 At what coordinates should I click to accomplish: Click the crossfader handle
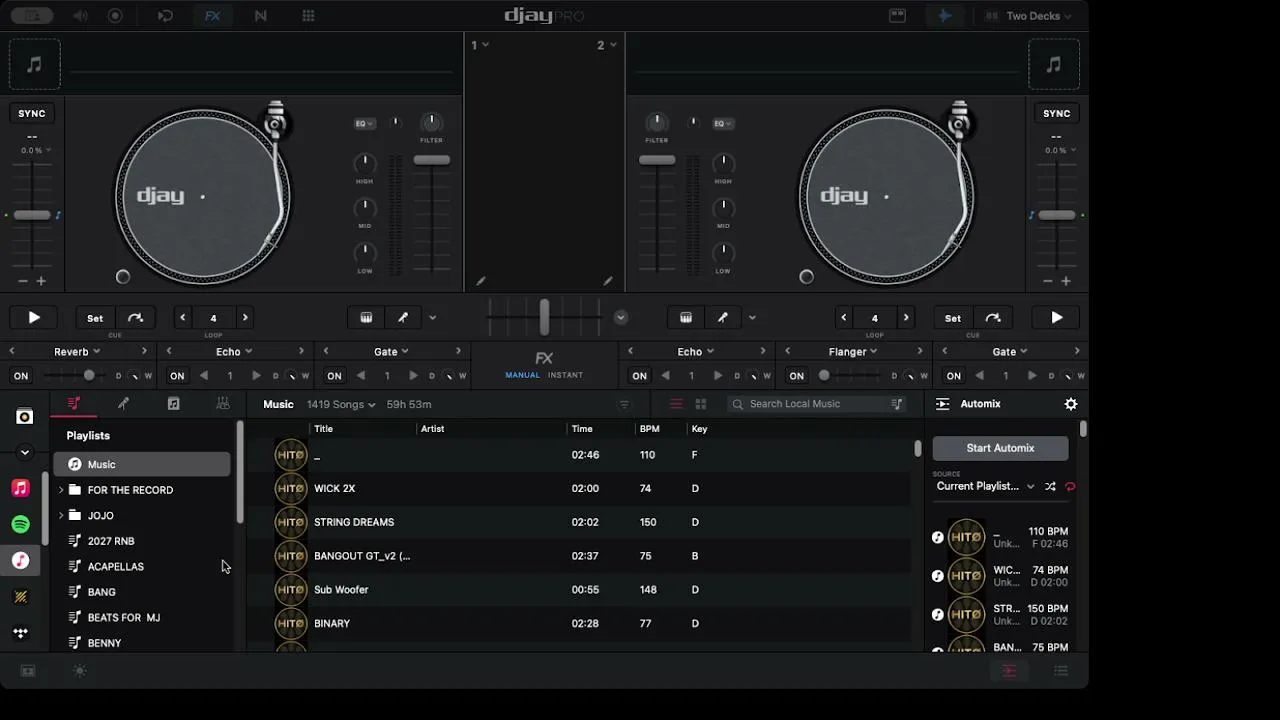pyautogui.click(x=544, y=317)
